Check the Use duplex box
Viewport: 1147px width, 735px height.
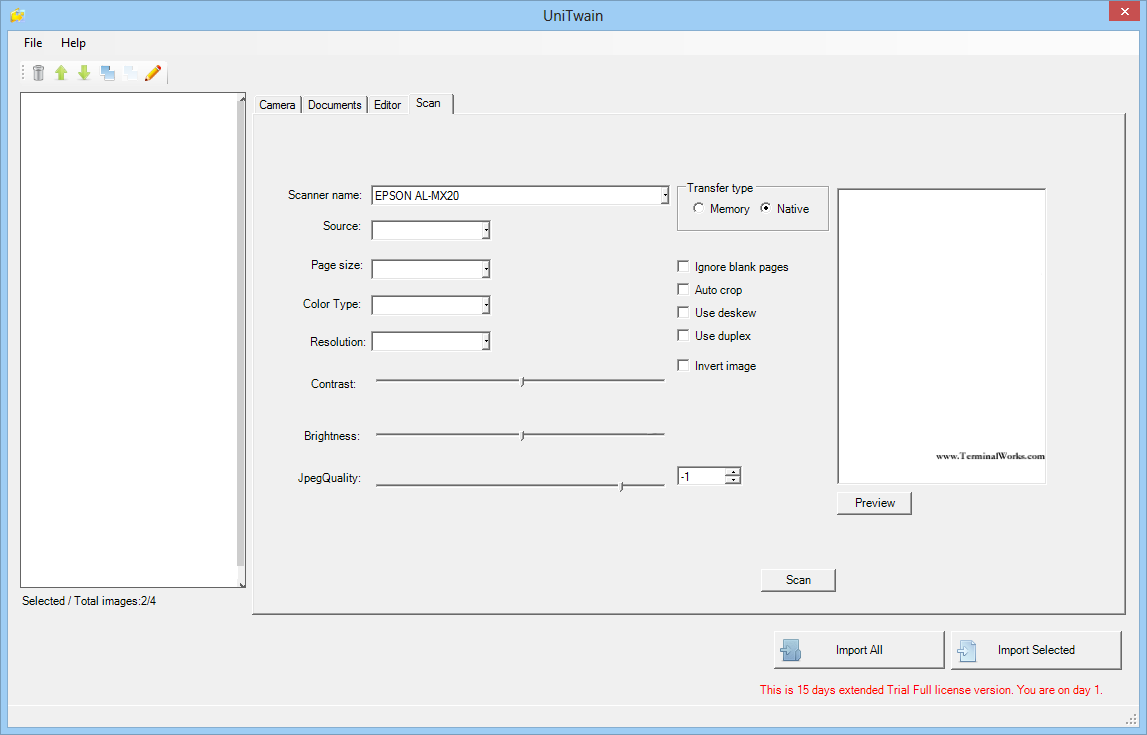tap(683, 336)
